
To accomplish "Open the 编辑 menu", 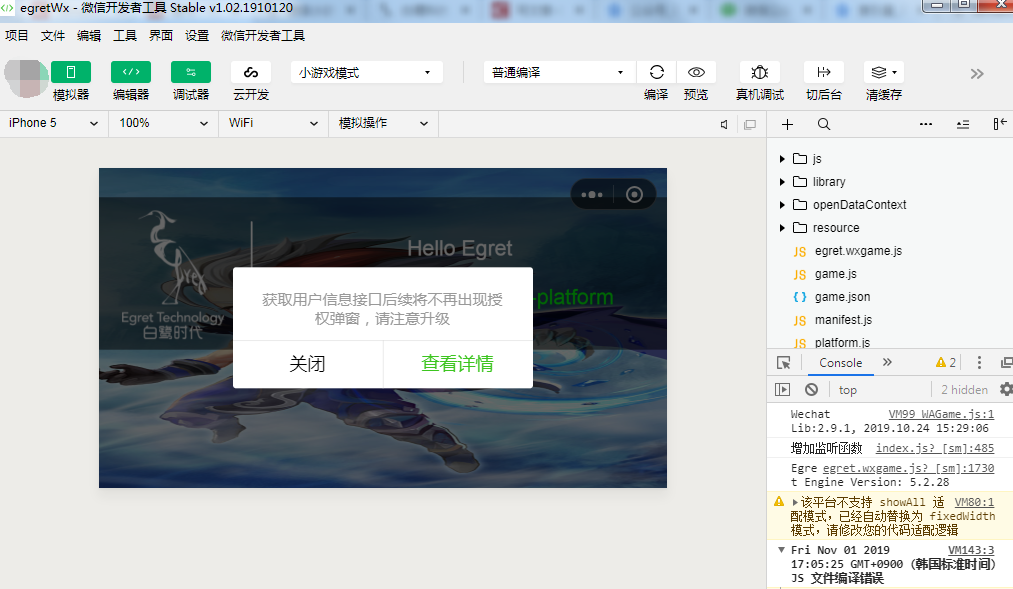I will click(89, 36).
